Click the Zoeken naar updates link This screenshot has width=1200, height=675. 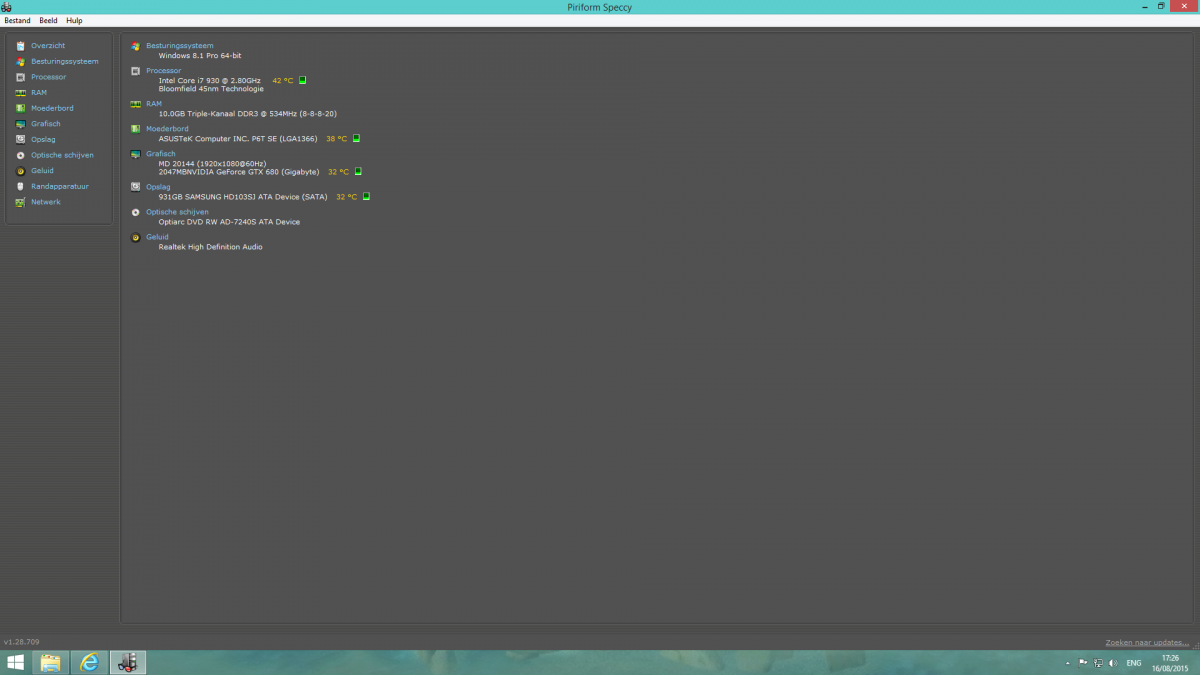(1147, 642)
